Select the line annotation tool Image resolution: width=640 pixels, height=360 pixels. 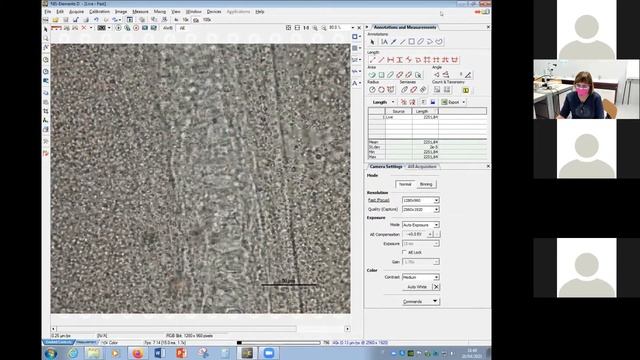click(402, 42)
